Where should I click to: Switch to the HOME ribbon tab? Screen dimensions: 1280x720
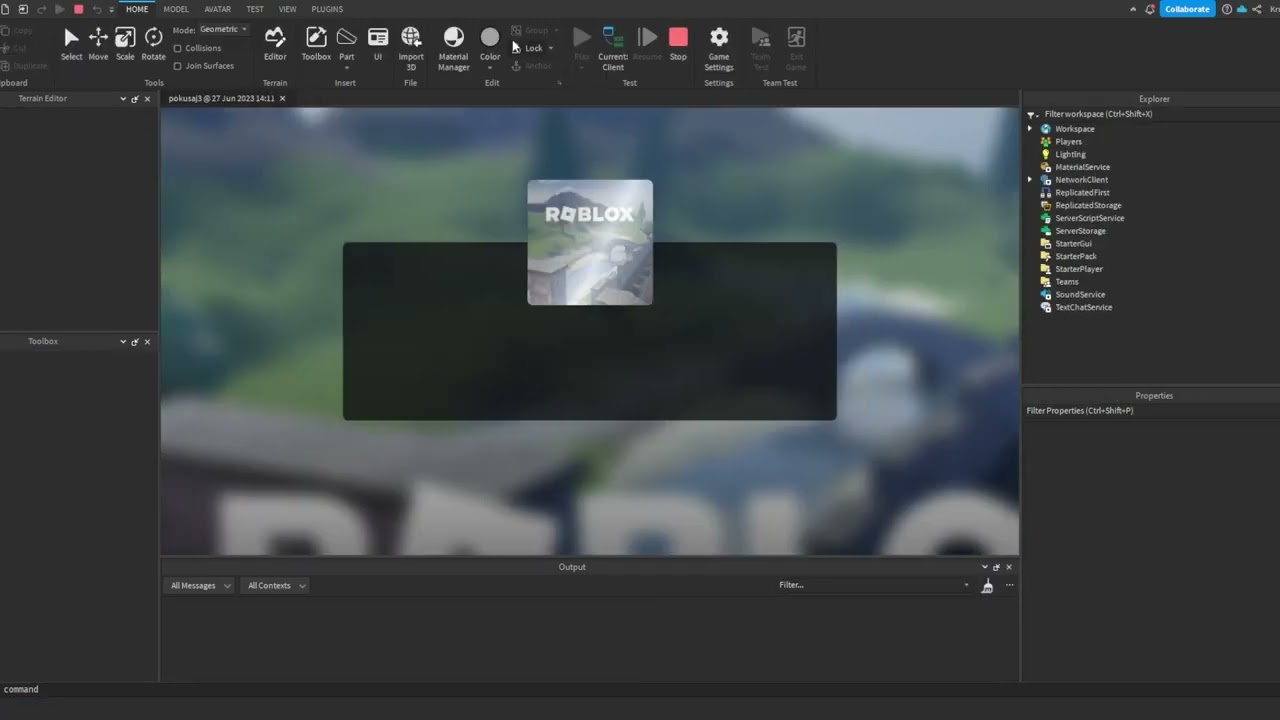click(x=137, y=9)
